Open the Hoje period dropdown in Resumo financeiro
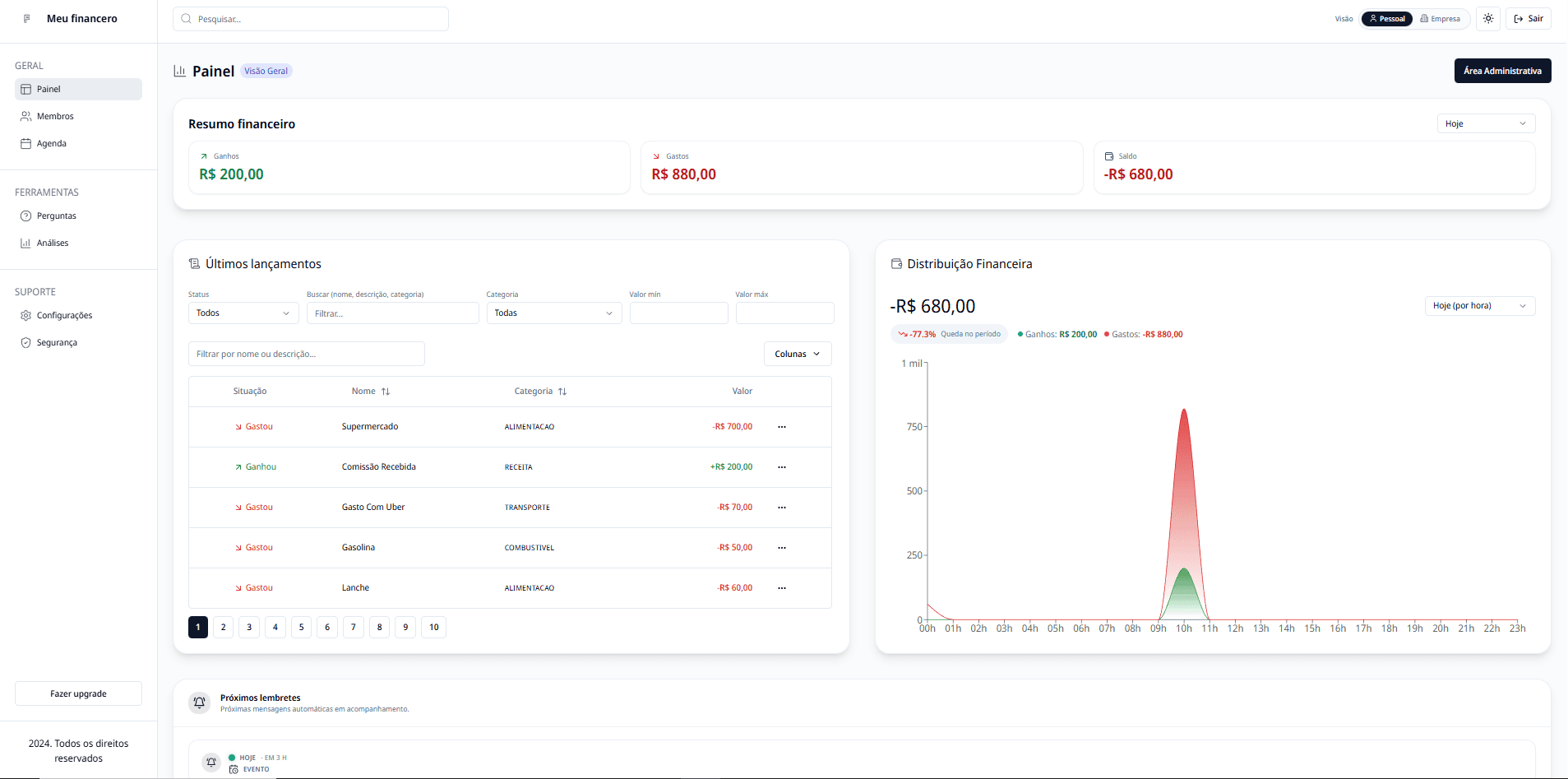Viewport: 1568px width, 779px height. [x=1485, y=123]
